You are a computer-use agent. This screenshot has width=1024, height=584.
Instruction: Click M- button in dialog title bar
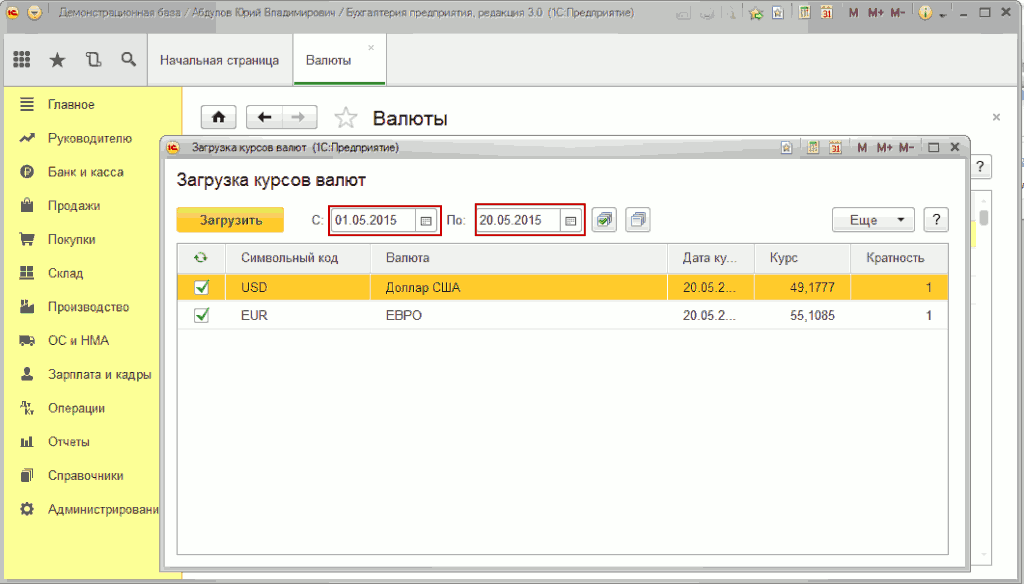[x=906, y=148]
